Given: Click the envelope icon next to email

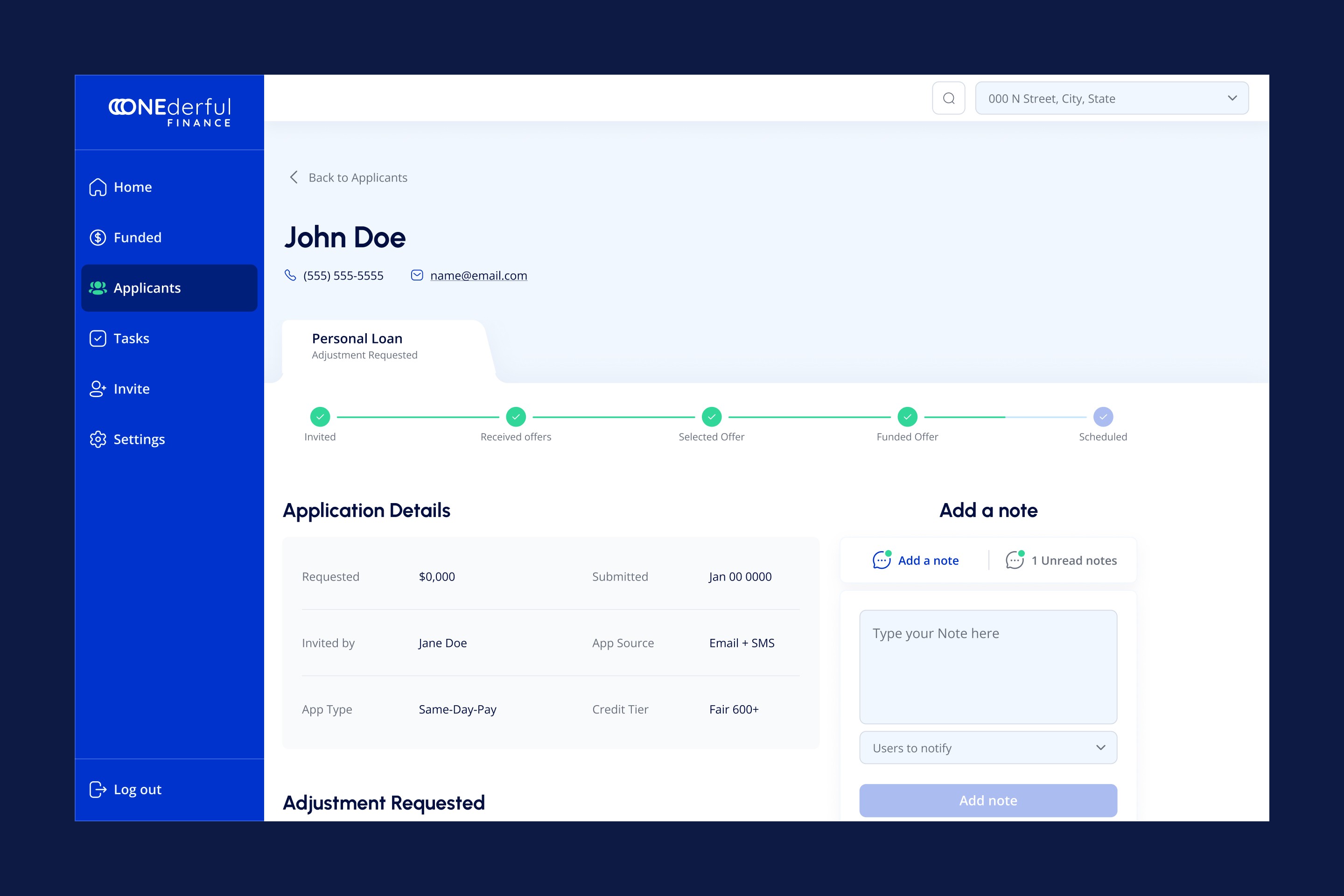Looking at the screenshot, I should coord(417,275).
